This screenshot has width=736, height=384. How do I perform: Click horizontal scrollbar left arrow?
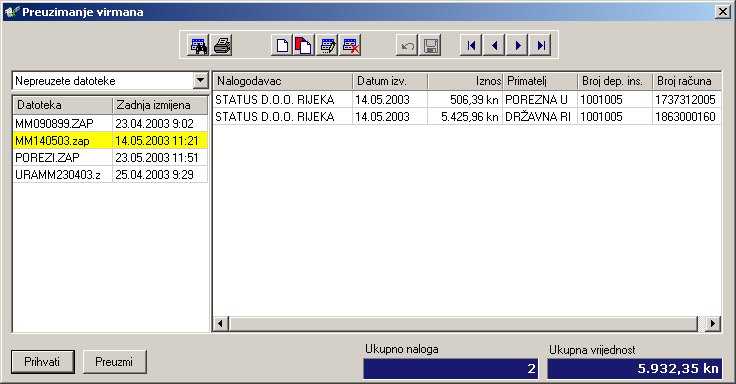pyautogui.click(x=221, y=323)
